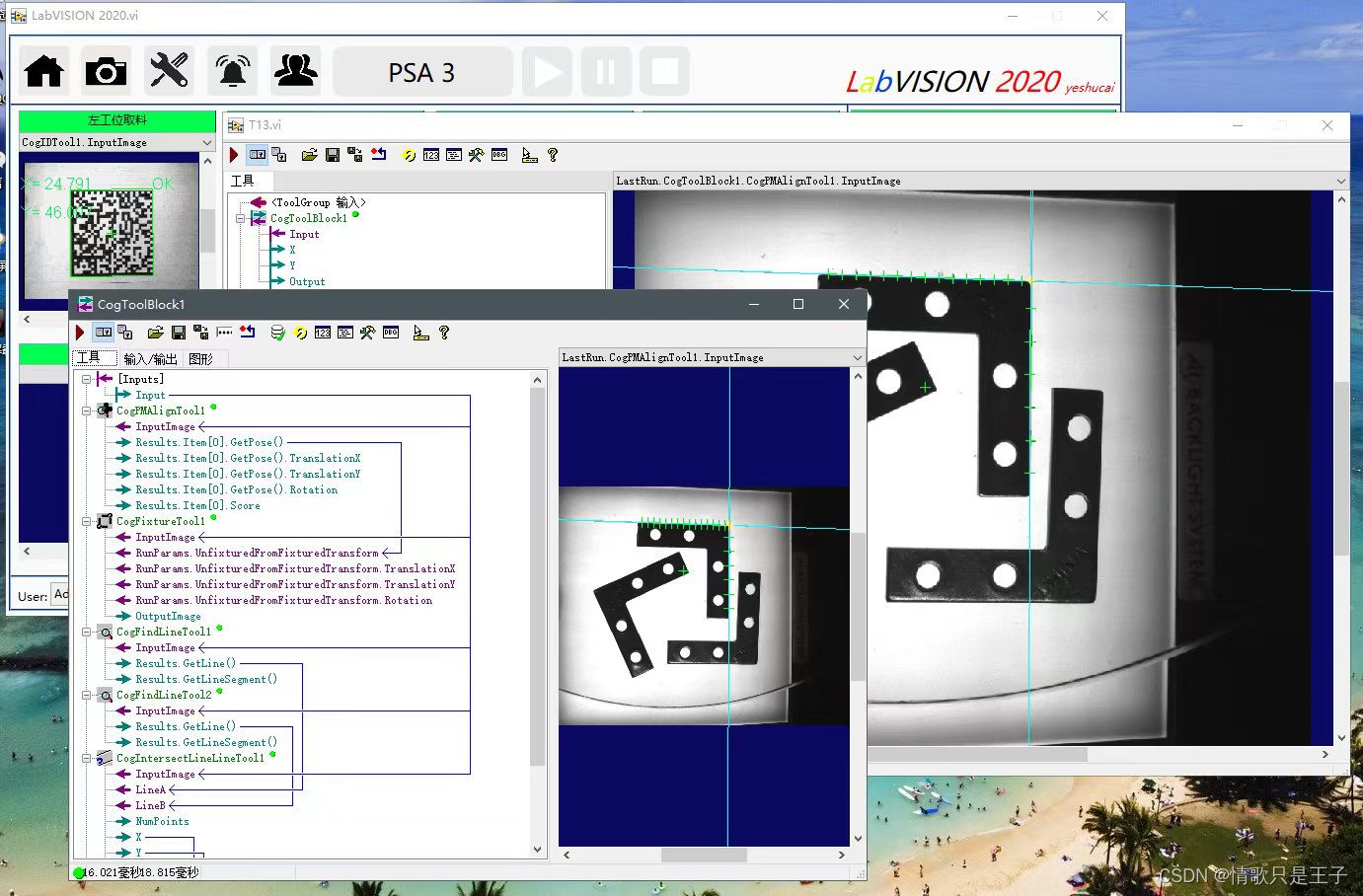Image resolution: width=1363 pixels, height=896 pixels.
Task: Collapse the CogPMAlignTool1 tree node
Action: click(x=87, y=411)
